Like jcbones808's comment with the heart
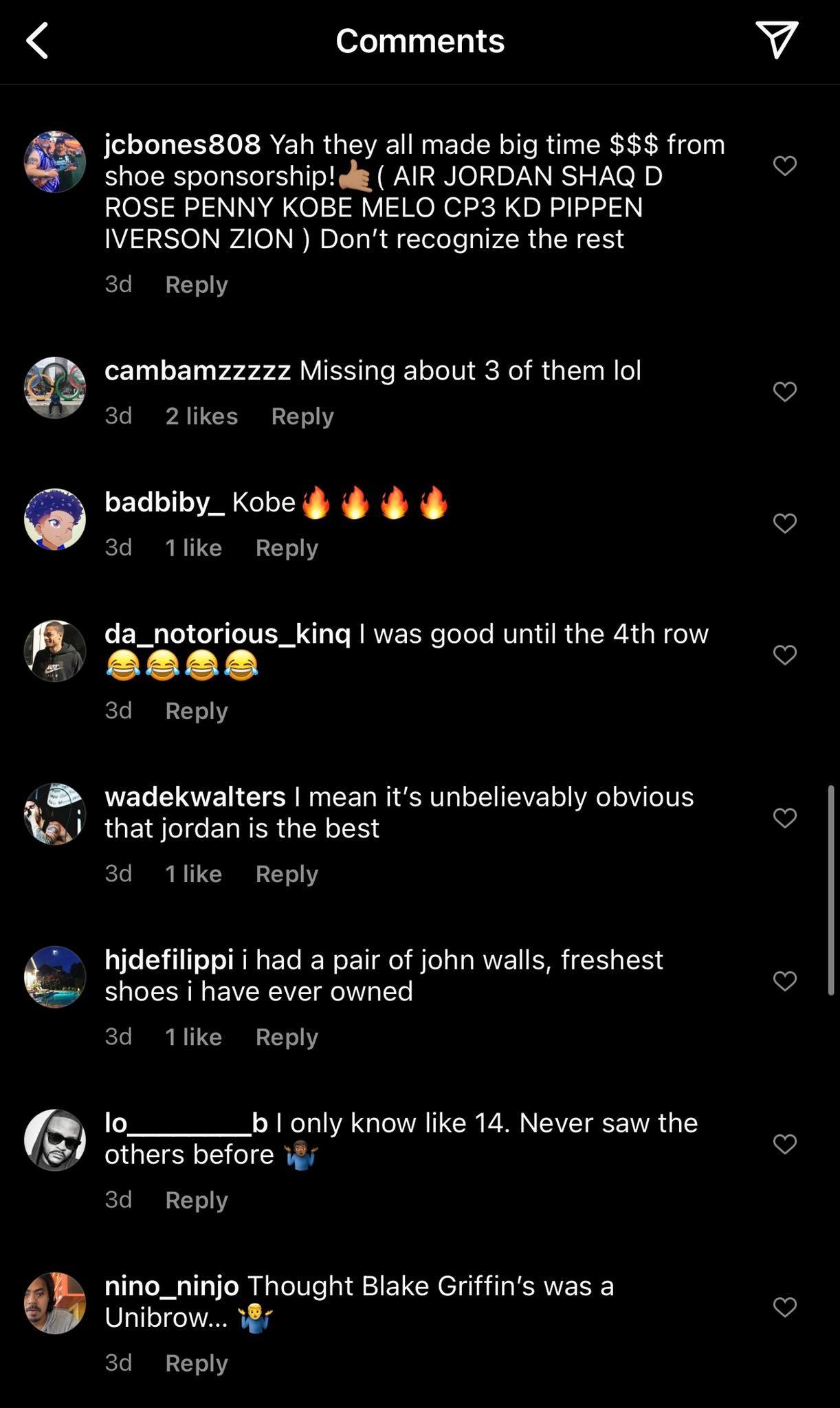840x1408 pixels. tap(784, 166)
